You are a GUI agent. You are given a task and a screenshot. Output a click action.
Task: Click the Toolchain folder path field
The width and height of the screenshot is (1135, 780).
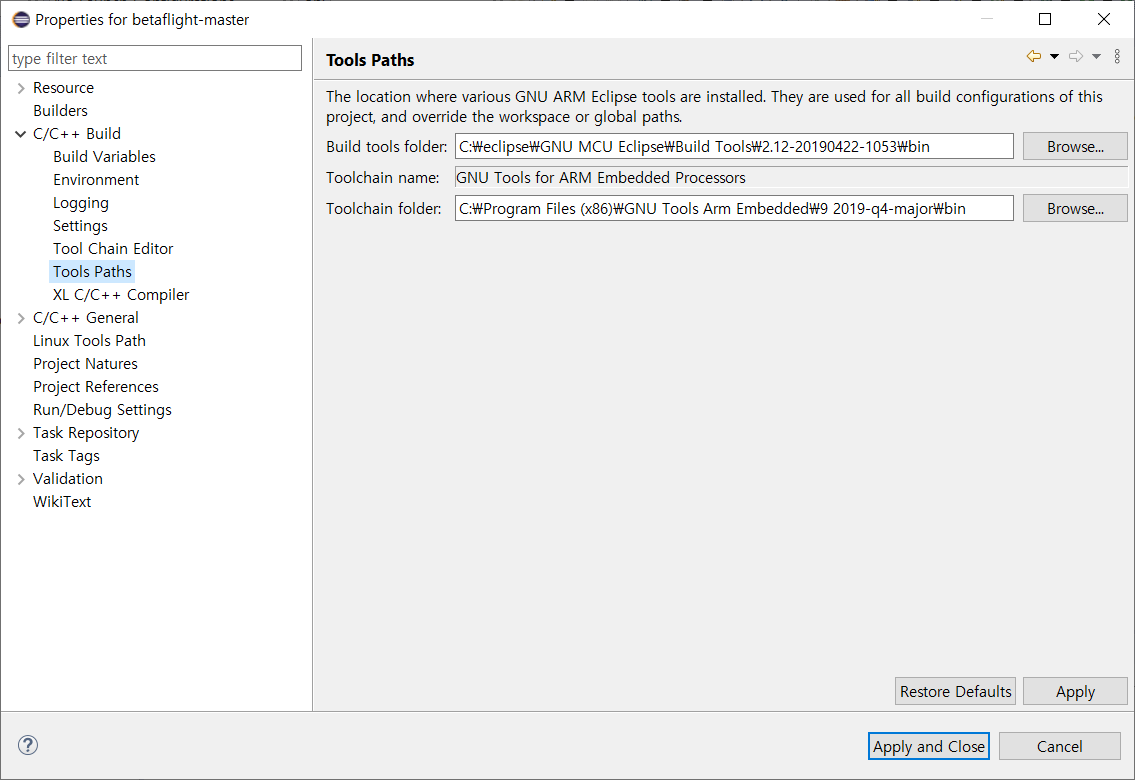pos(734,208)
